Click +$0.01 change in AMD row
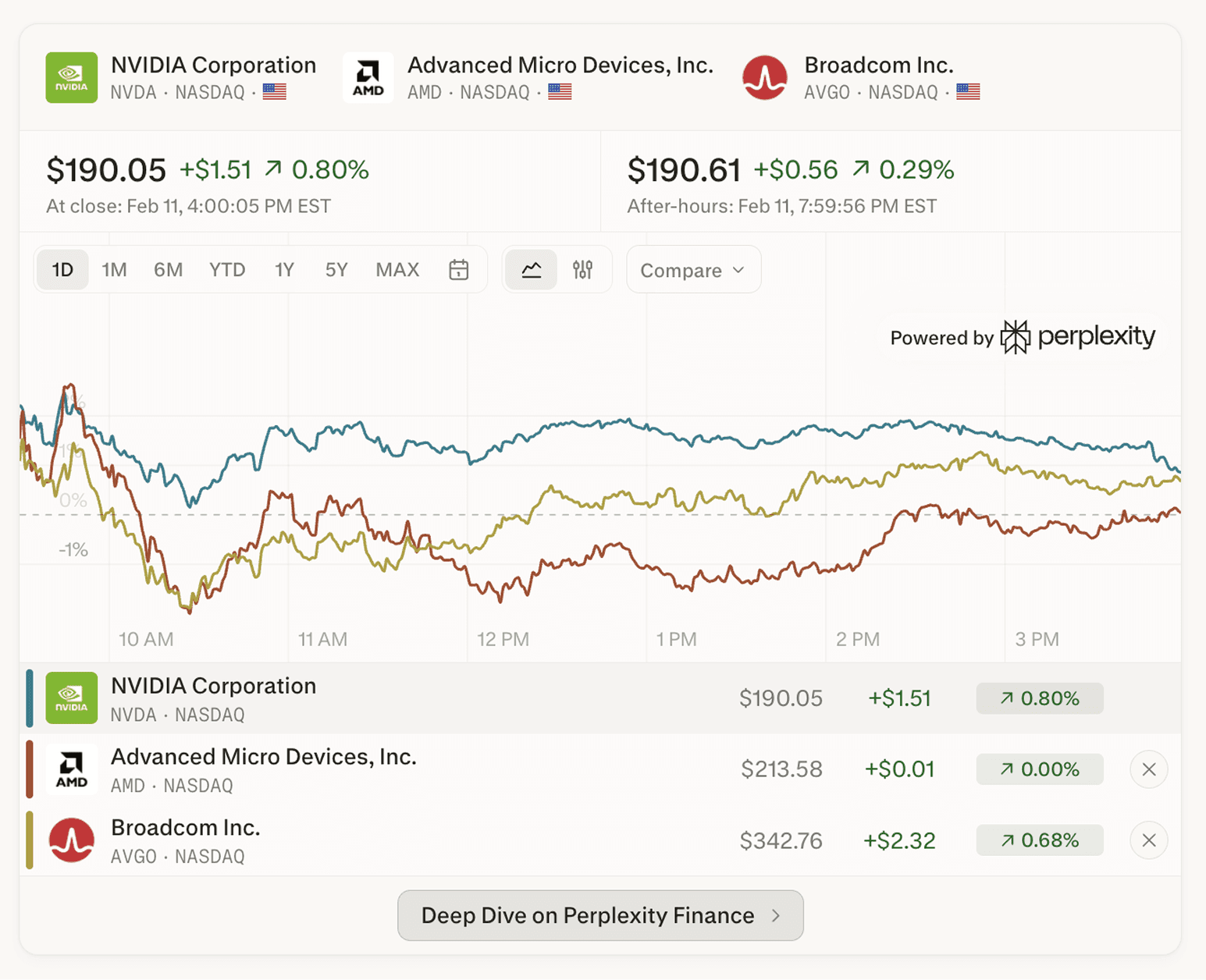This screenshot has height=980, width=1206. click(x=899, y=769)
